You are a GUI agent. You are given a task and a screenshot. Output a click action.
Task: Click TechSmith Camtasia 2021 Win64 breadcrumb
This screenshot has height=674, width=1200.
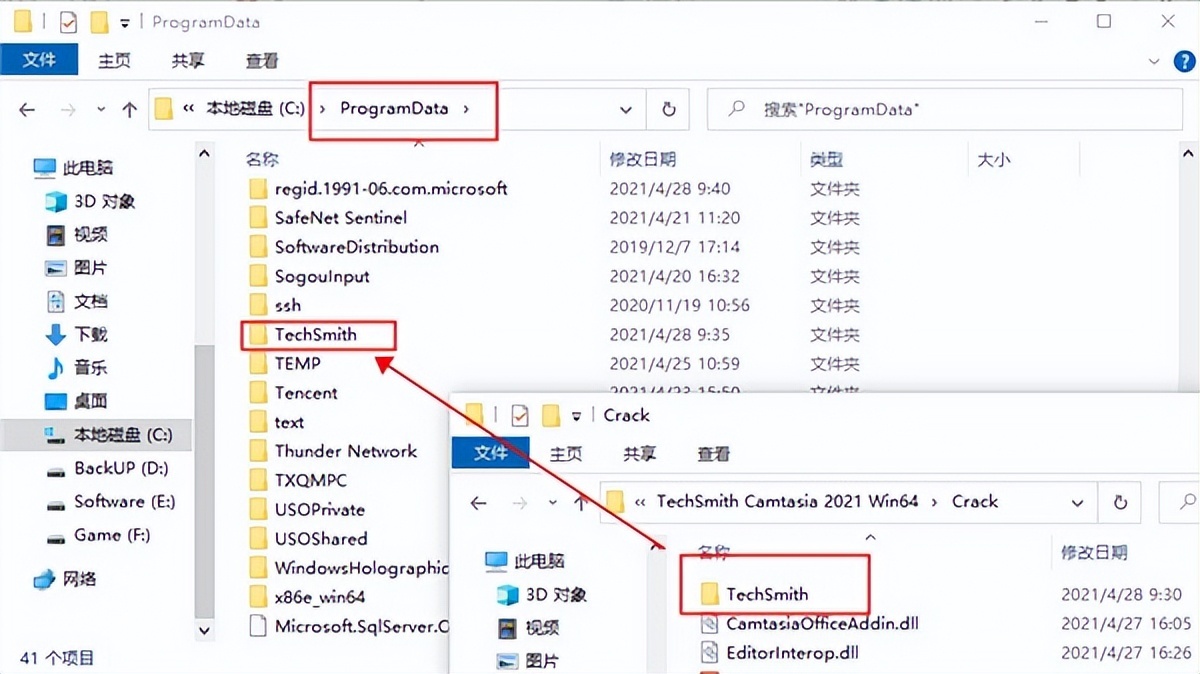click(787, 501)
